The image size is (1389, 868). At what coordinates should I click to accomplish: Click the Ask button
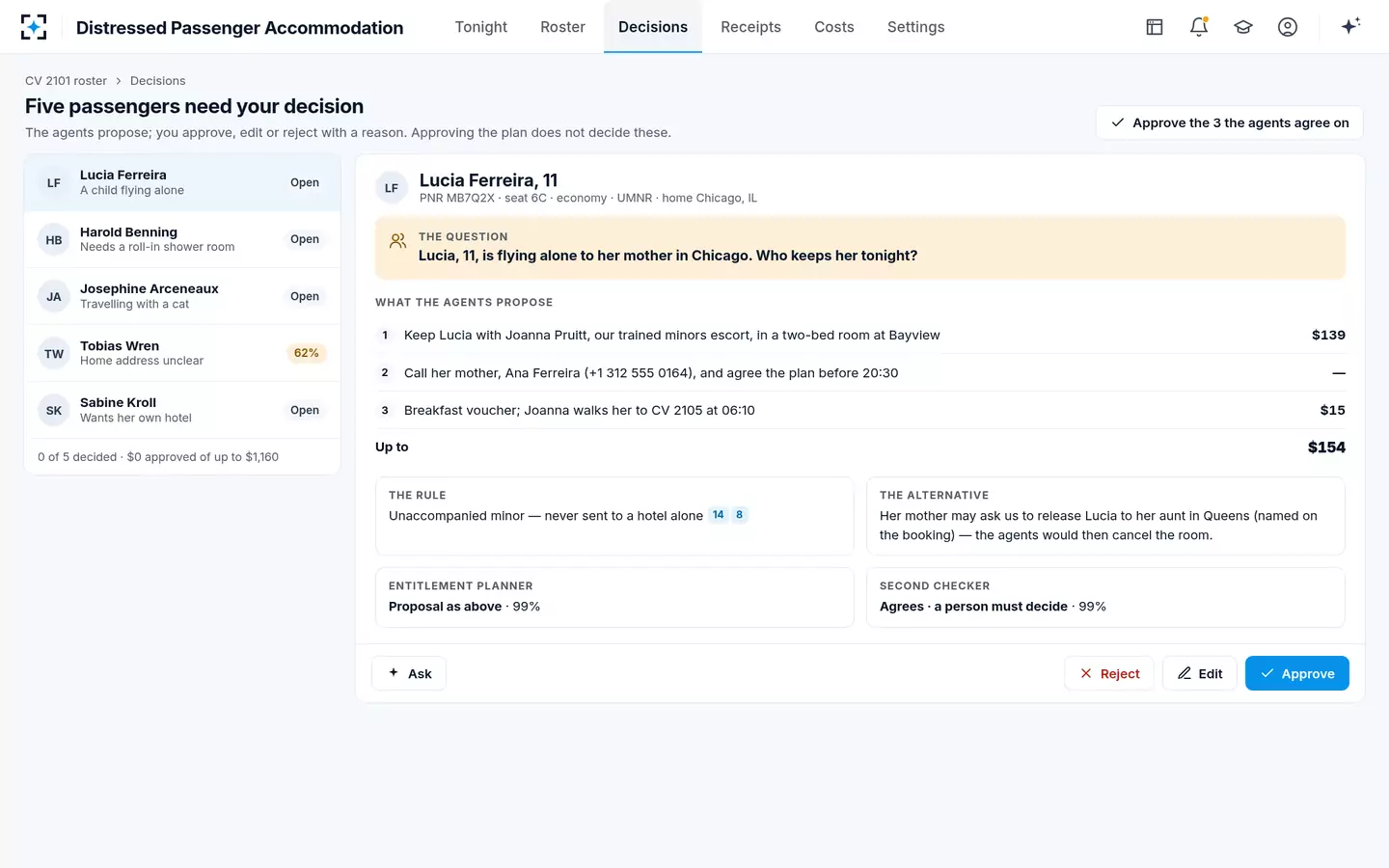point(409,673)
